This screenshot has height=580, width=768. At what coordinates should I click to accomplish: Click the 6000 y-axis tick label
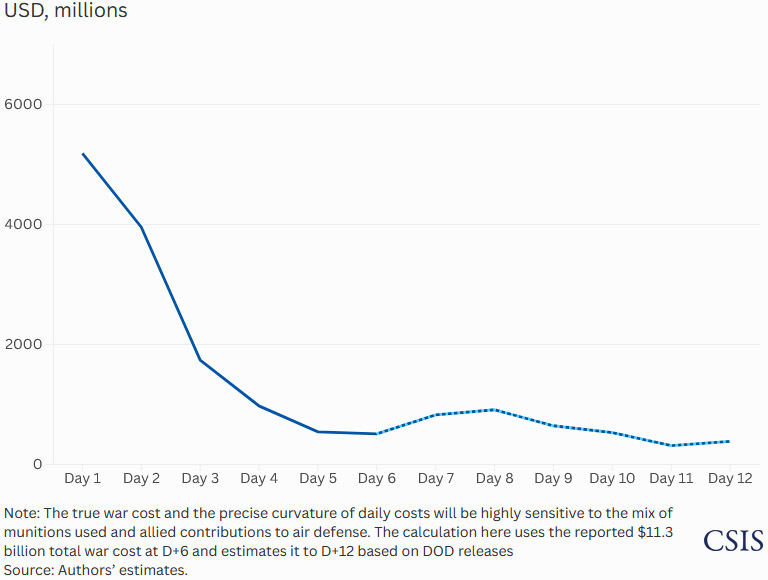25,105
